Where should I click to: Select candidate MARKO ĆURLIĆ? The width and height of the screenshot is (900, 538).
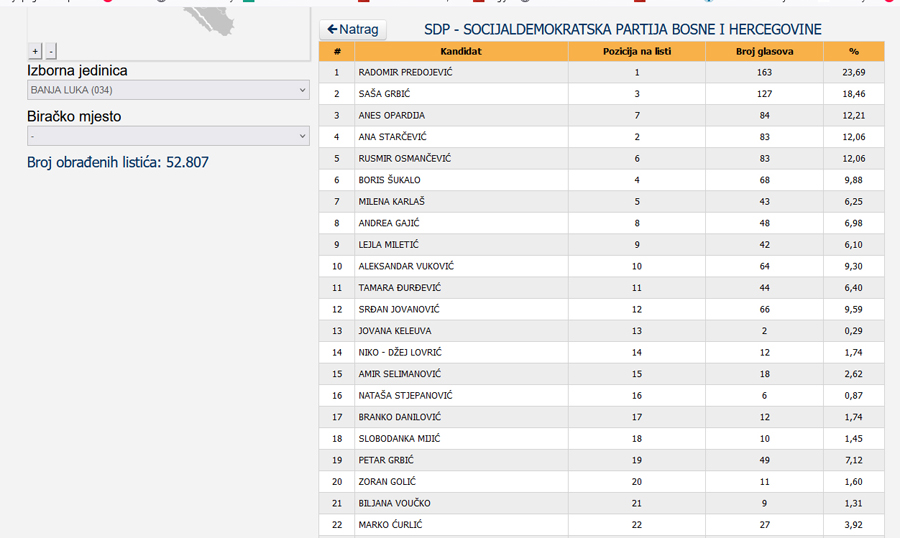tap(390, 524)
